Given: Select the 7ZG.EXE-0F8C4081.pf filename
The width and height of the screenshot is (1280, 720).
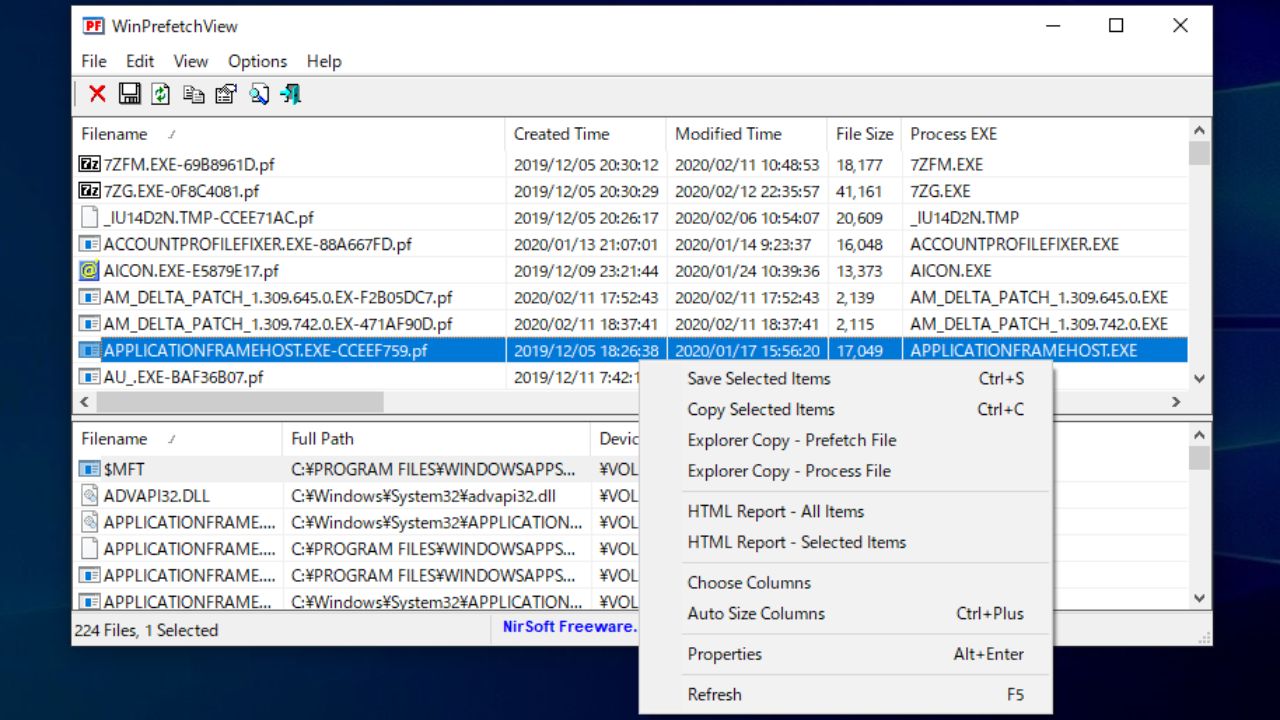Looking at the screenshot, I should [182, 191].
